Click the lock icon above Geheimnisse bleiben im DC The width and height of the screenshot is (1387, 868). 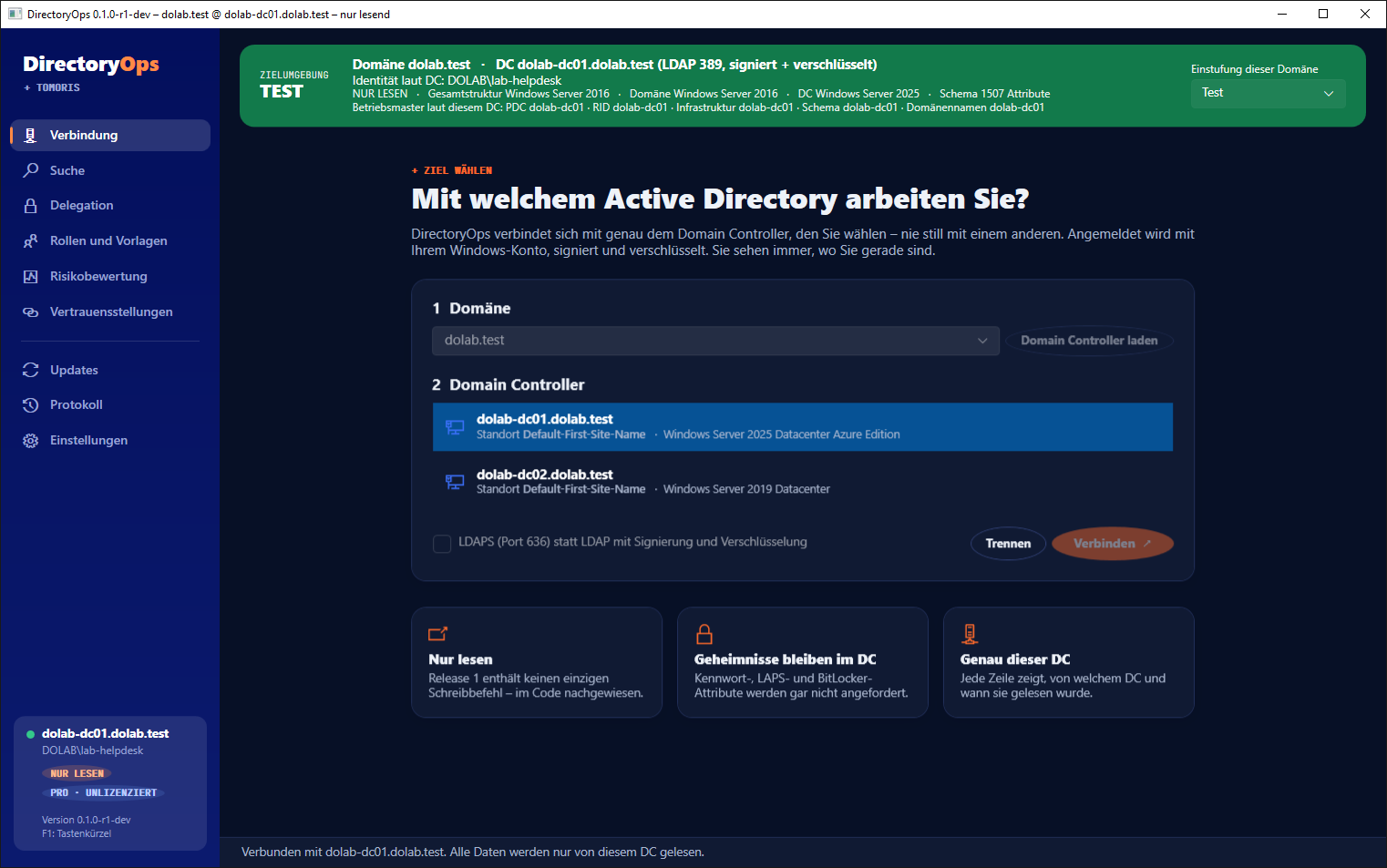click(x=704, y=634)
